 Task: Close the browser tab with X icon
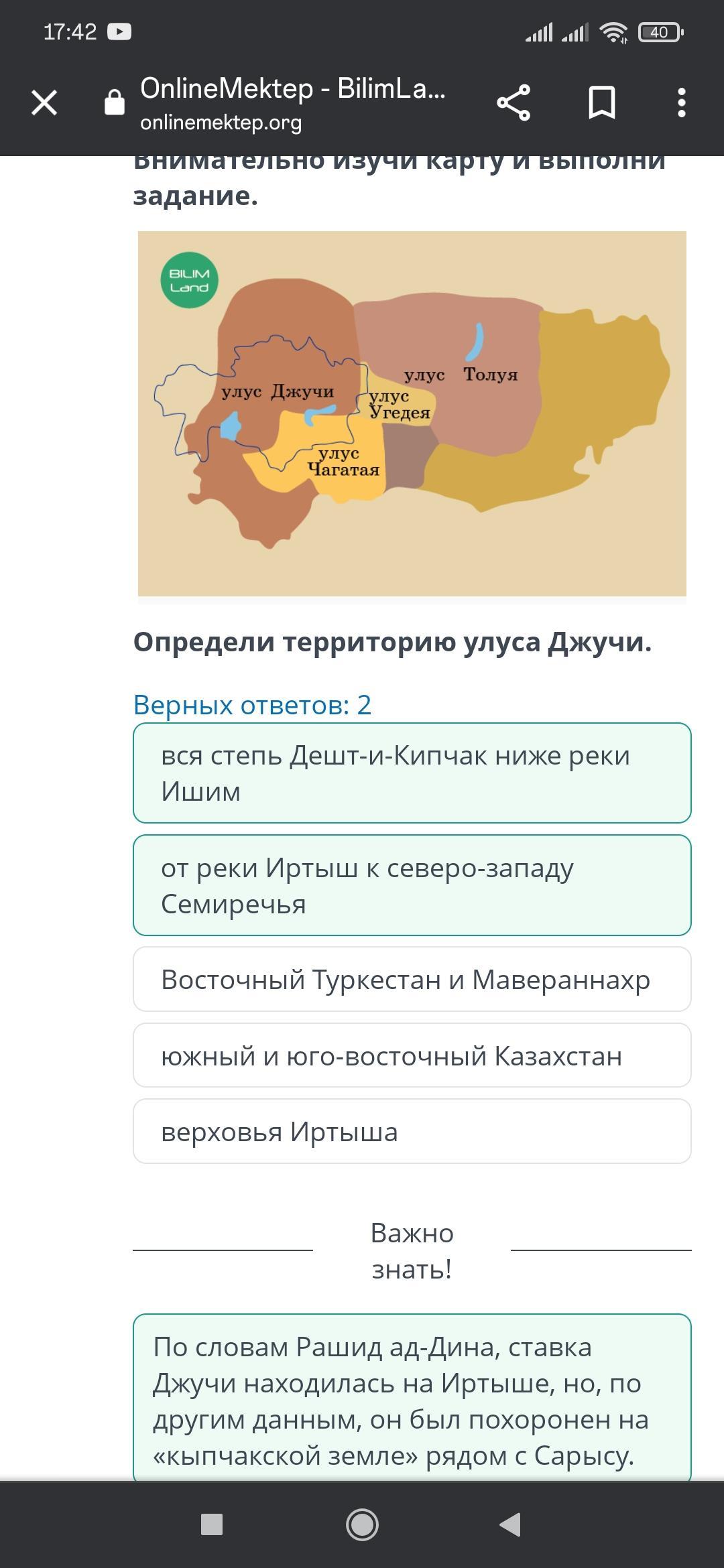coord(44,103)
